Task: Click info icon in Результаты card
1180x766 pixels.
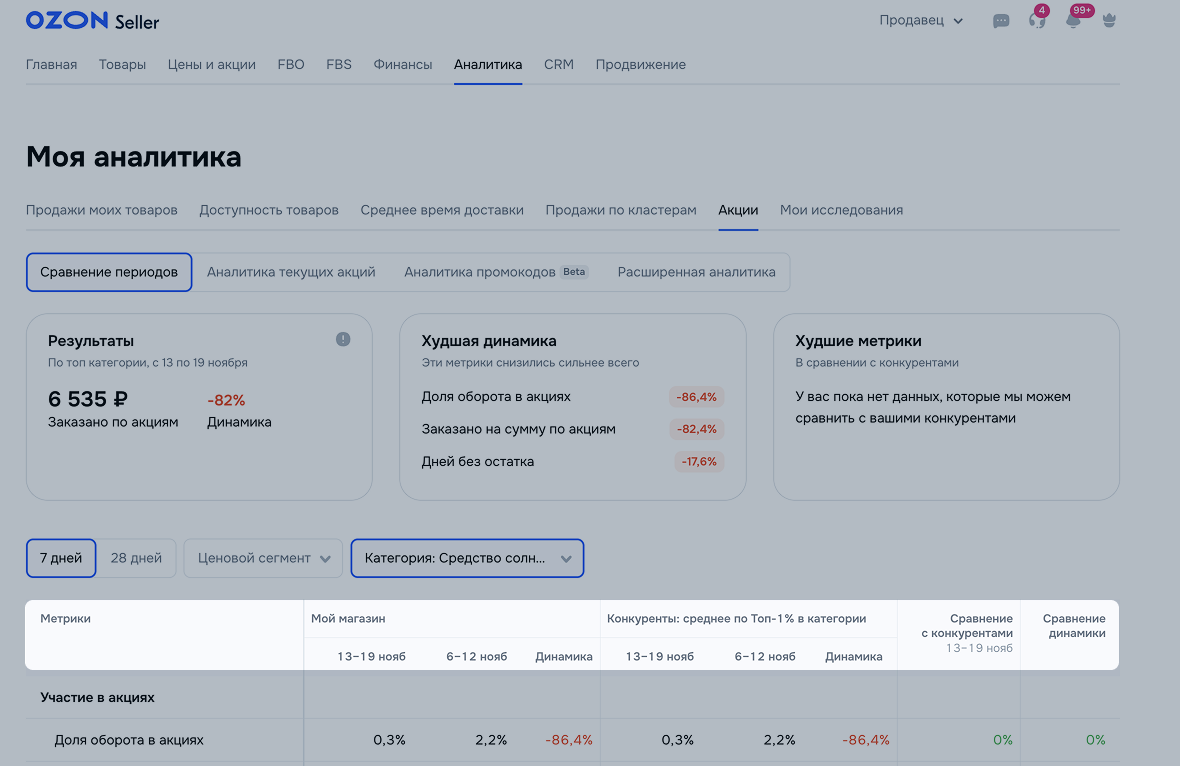Action: 343,339
